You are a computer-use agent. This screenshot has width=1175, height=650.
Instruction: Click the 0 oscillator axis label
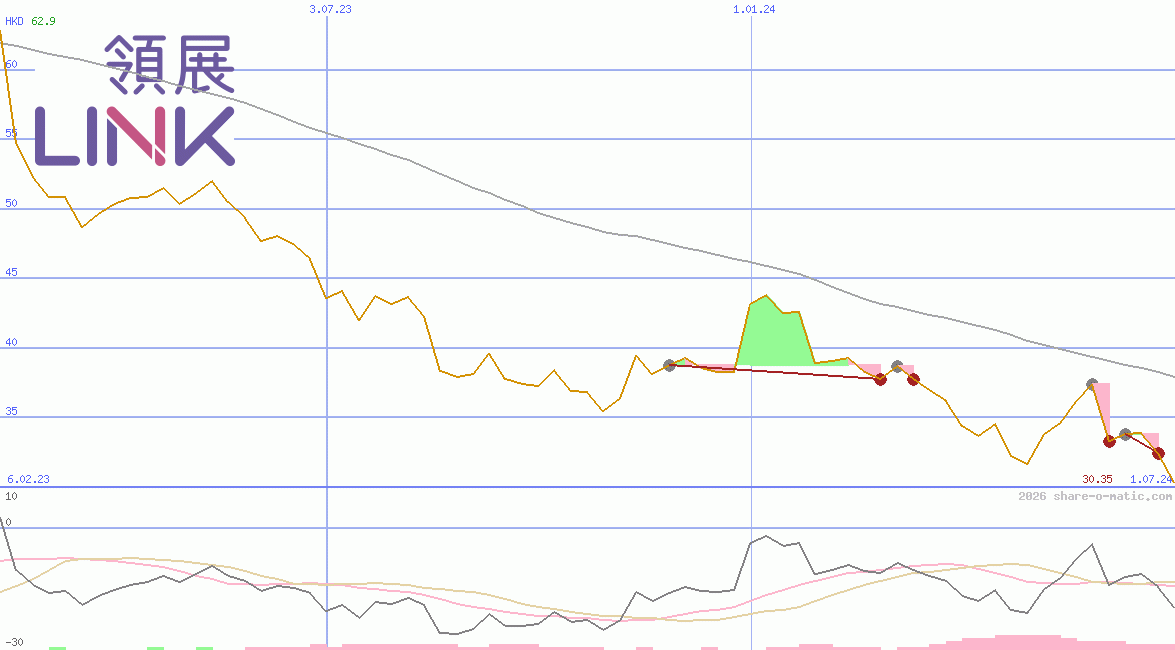click(8, 522)
